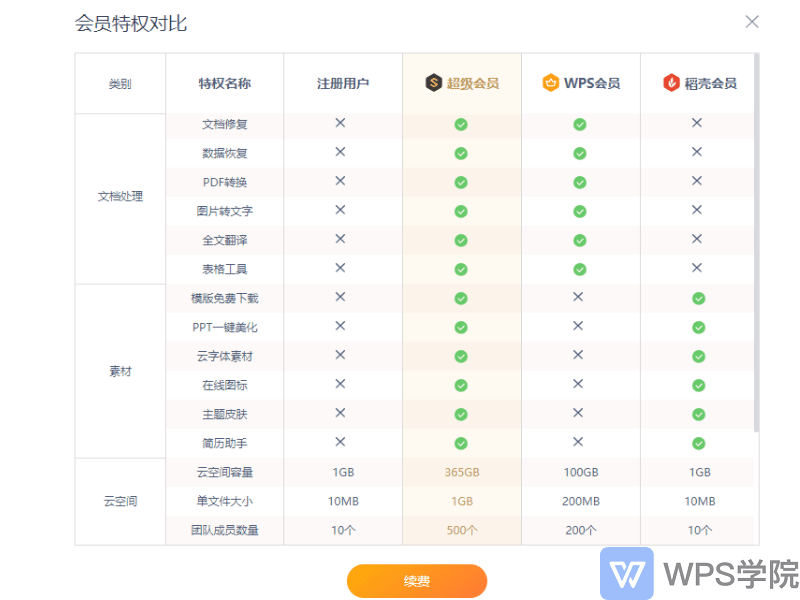Click the 200MB single file size value

click(x=581, y=502)
